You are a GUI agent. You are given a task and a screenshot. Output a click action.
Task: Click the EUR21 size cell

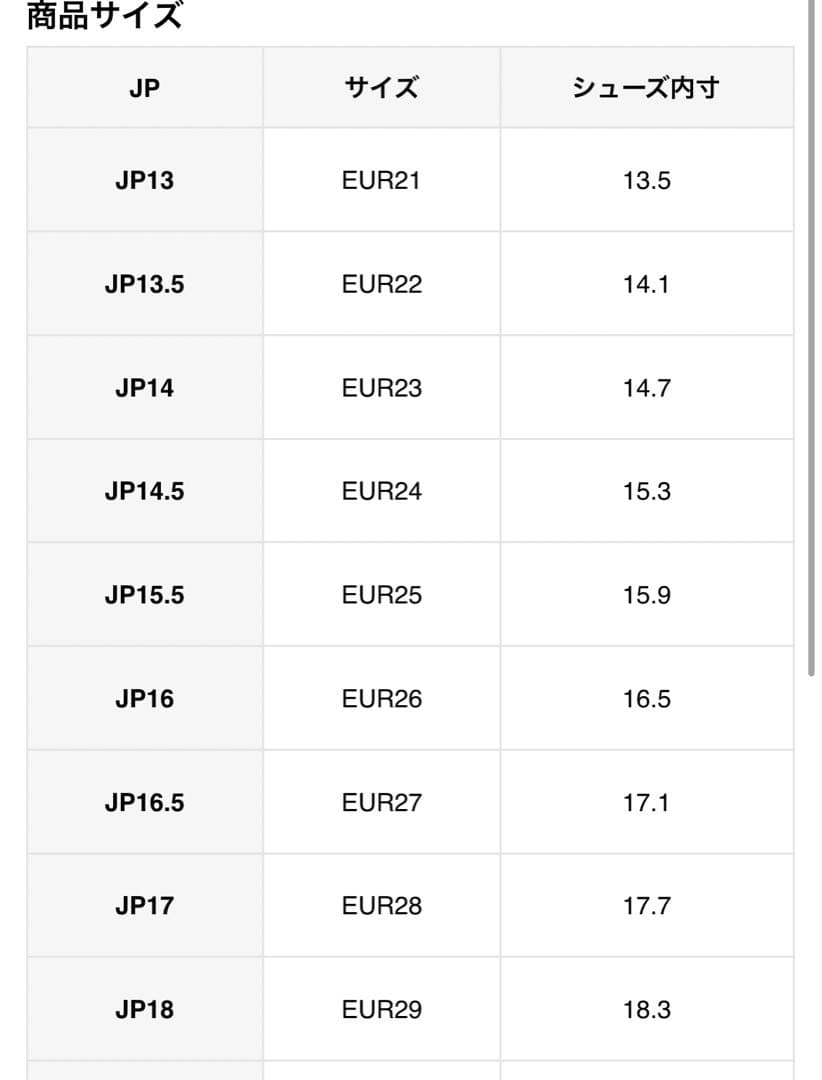[x=381, y=181]
